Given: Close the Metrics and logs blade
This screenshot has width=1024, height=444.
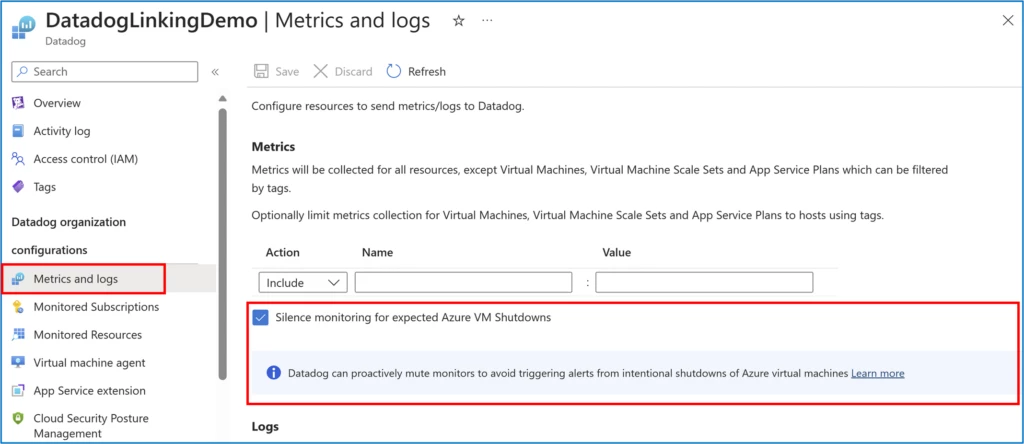Looking at the screenshot, I should 1008,20.
